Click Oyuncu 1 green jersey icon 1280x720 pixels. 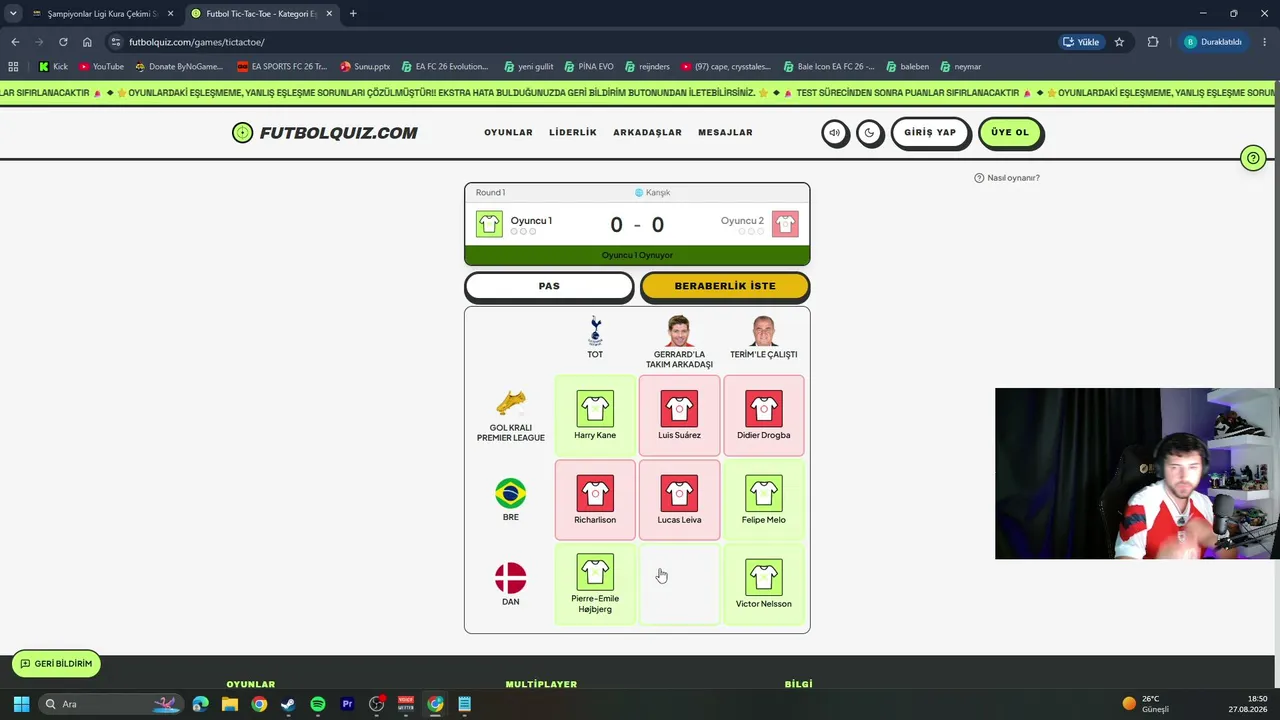[489, 224]
